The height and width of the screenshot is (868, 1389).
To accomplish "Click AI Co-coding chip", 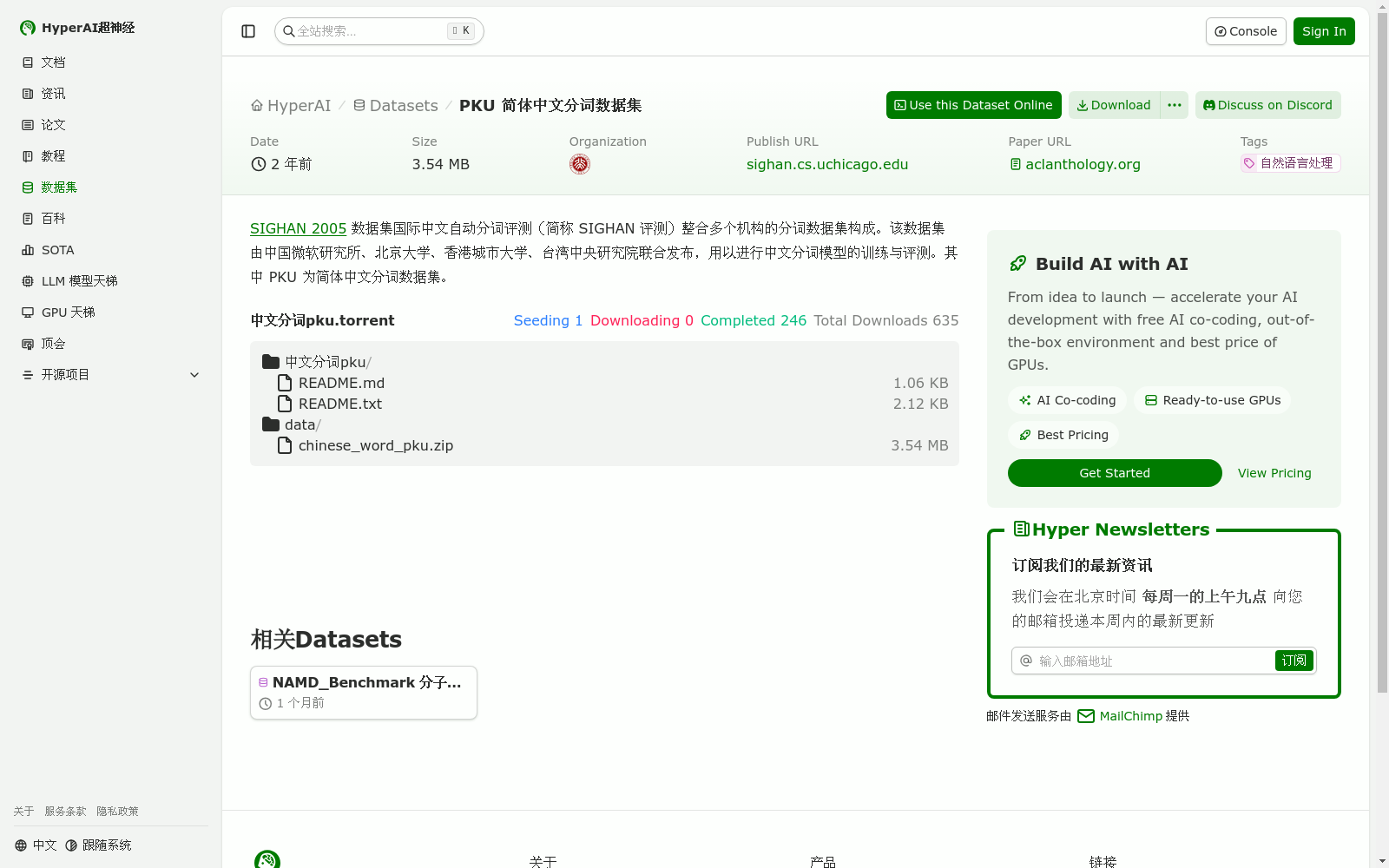I will pyautogui.click(x=1067, y=400).
